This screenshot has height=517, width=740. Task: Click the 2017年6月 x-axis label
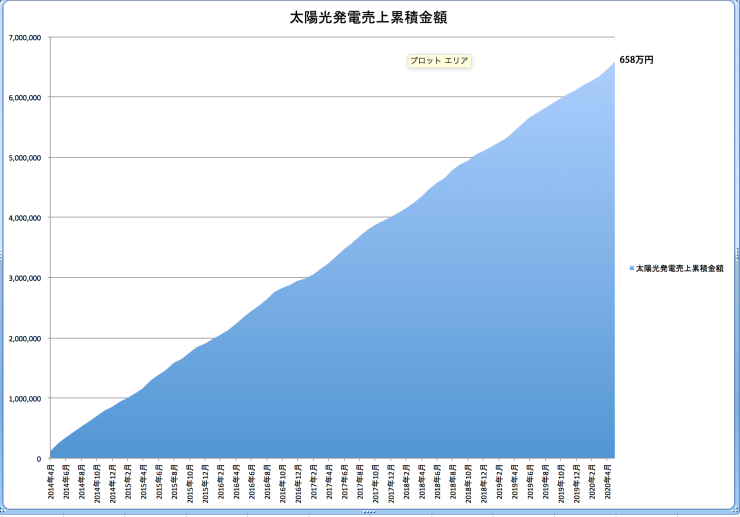(345, 481)
